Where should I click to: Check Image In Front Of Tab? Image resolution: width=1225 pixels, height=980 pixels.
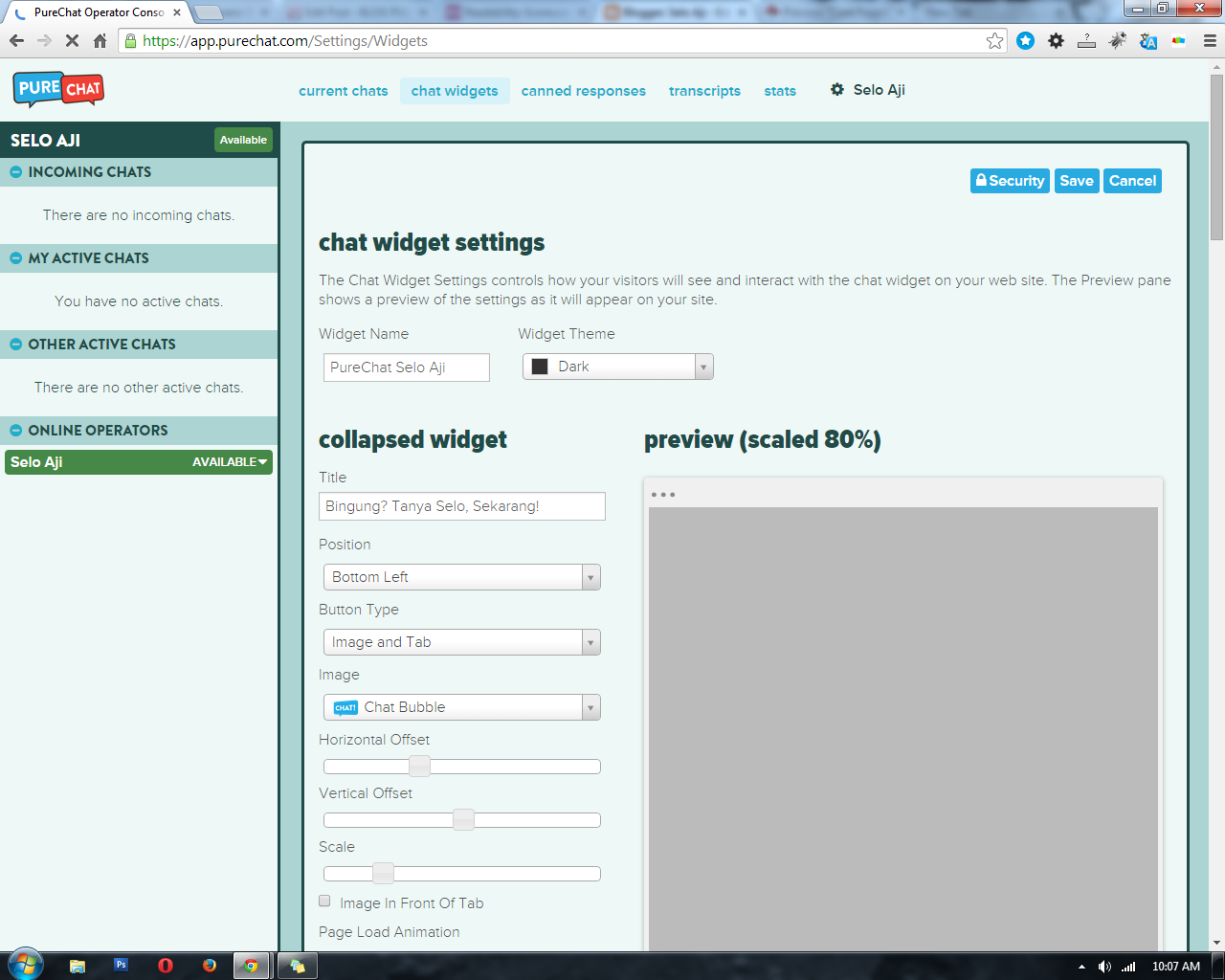pyautogui.click(x=324, y=902)
